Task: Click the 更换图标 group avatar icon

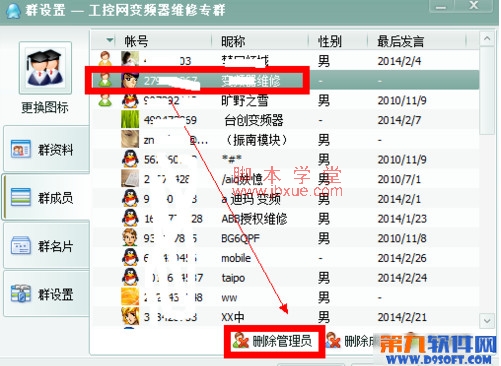Action: point(45,68)
